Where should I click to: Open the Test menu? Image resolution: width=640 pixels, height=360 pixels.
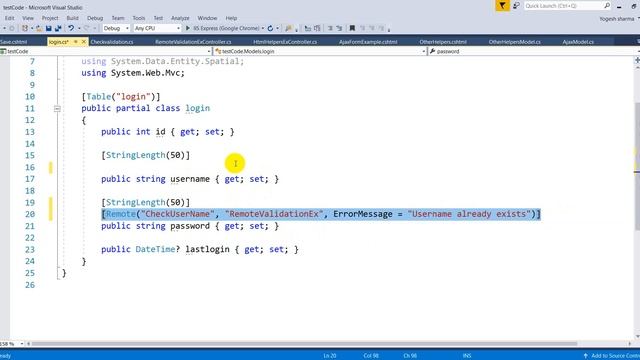coord(158,18)
